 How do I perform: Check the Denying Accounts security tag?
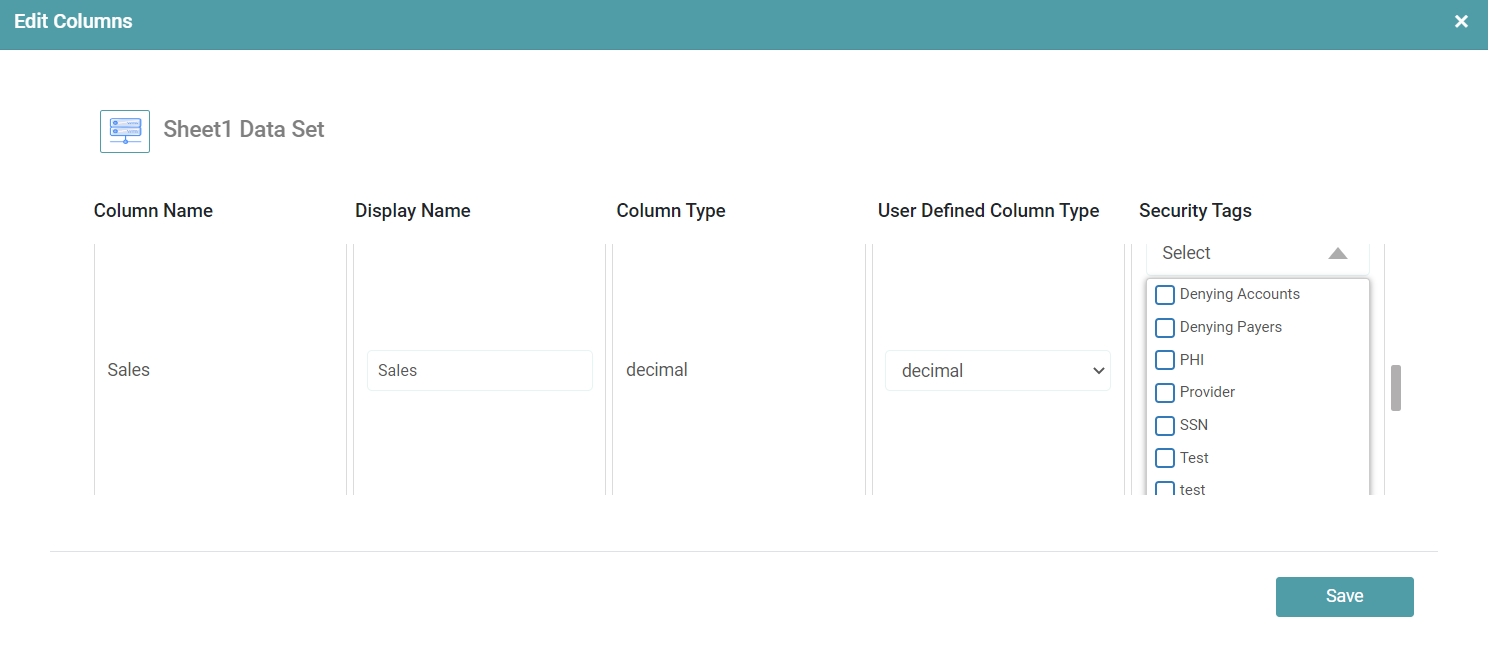click(x=1165, y=295)
